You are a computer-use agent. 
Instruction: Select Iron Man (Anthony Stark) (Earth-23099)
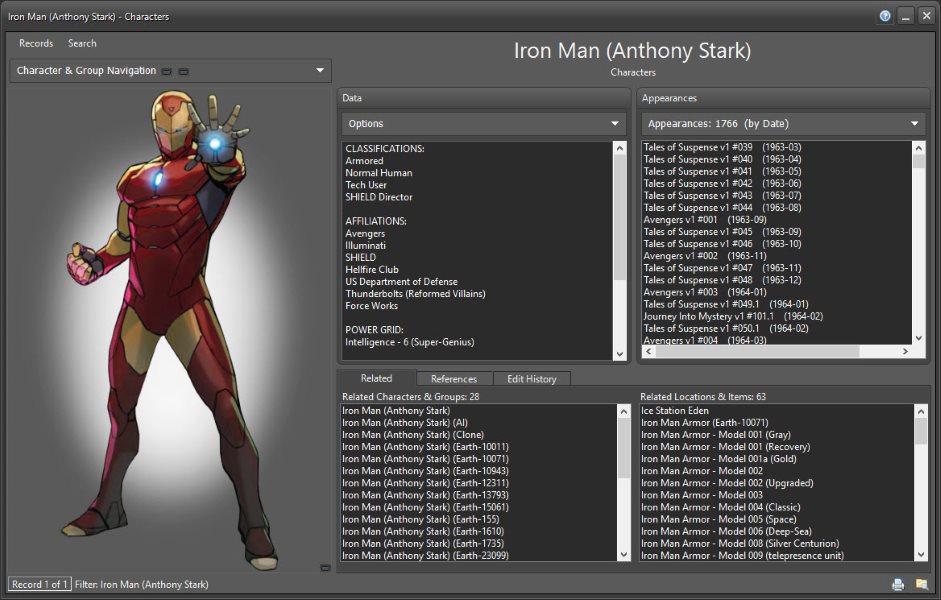[425, 556]
